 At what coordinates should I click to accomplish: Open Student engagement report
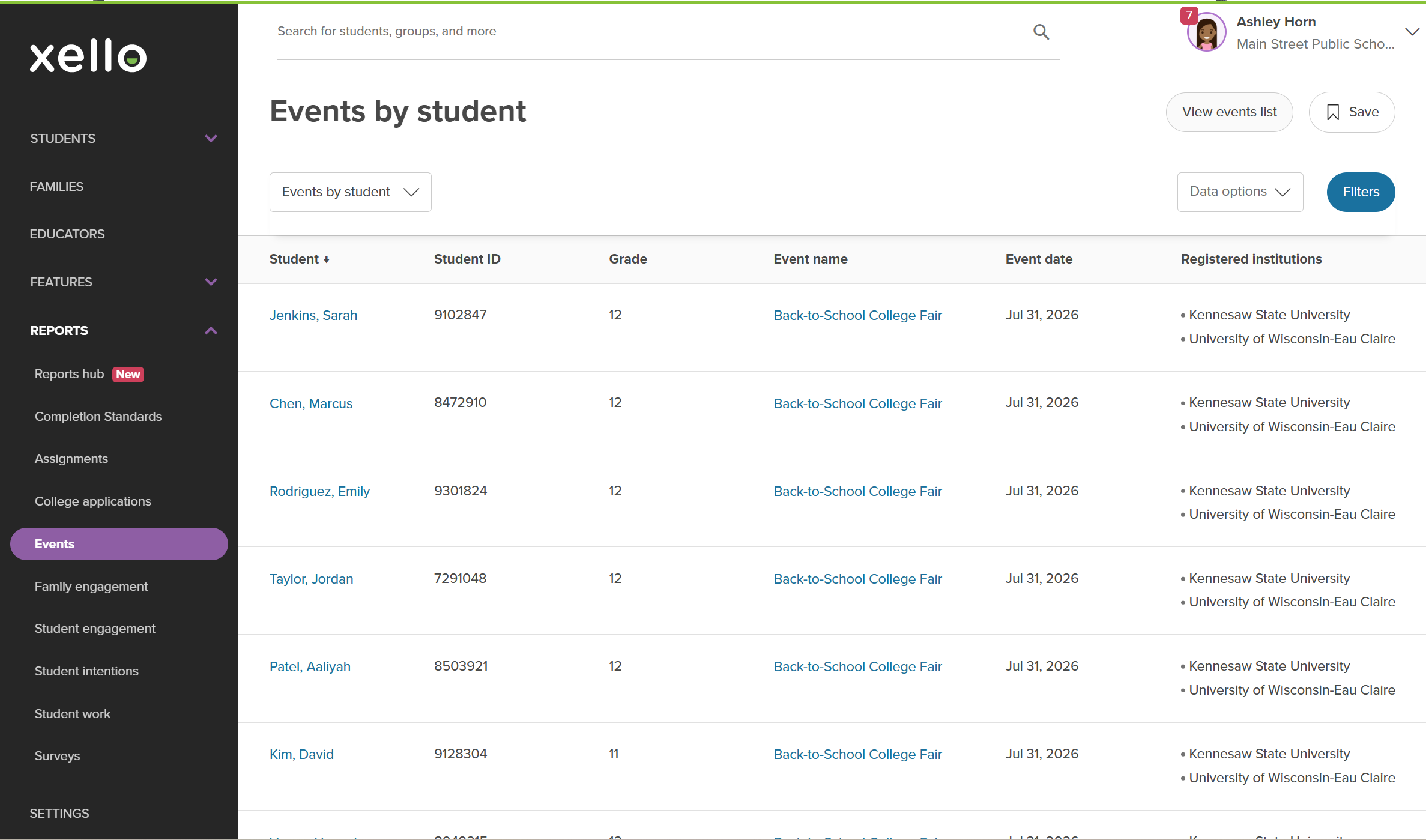[x=95, y=629]
